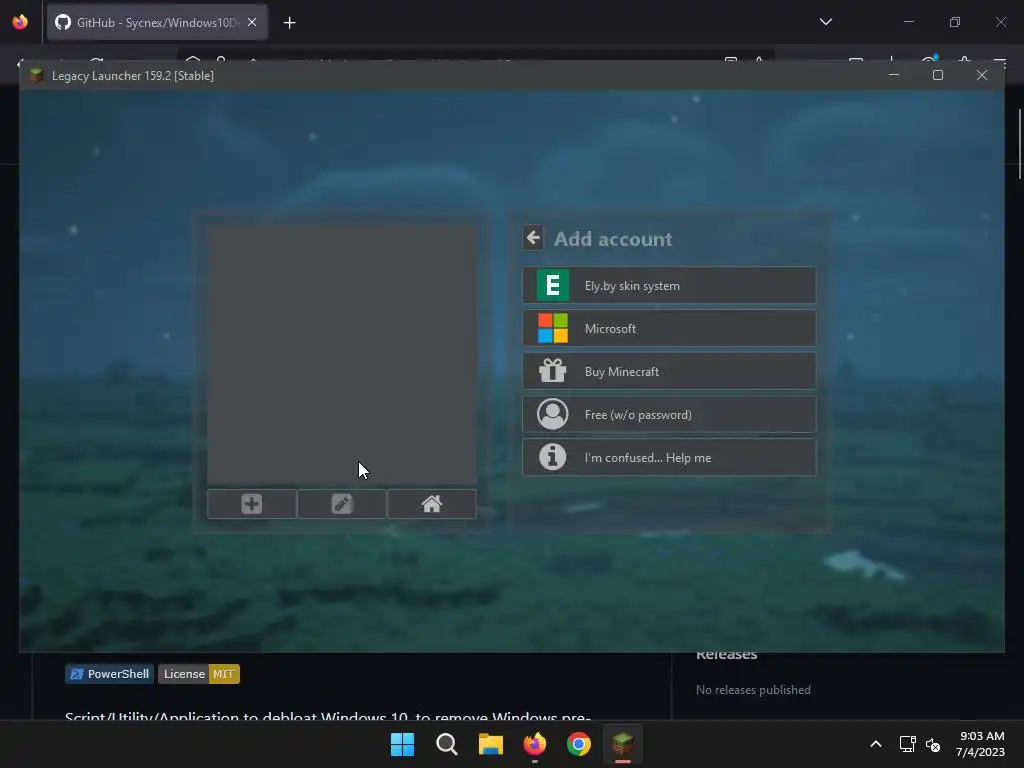The width and height of the screenshot is (1024, 768).
Task: Edit account with the pencil button
Action: click(342, 504)
